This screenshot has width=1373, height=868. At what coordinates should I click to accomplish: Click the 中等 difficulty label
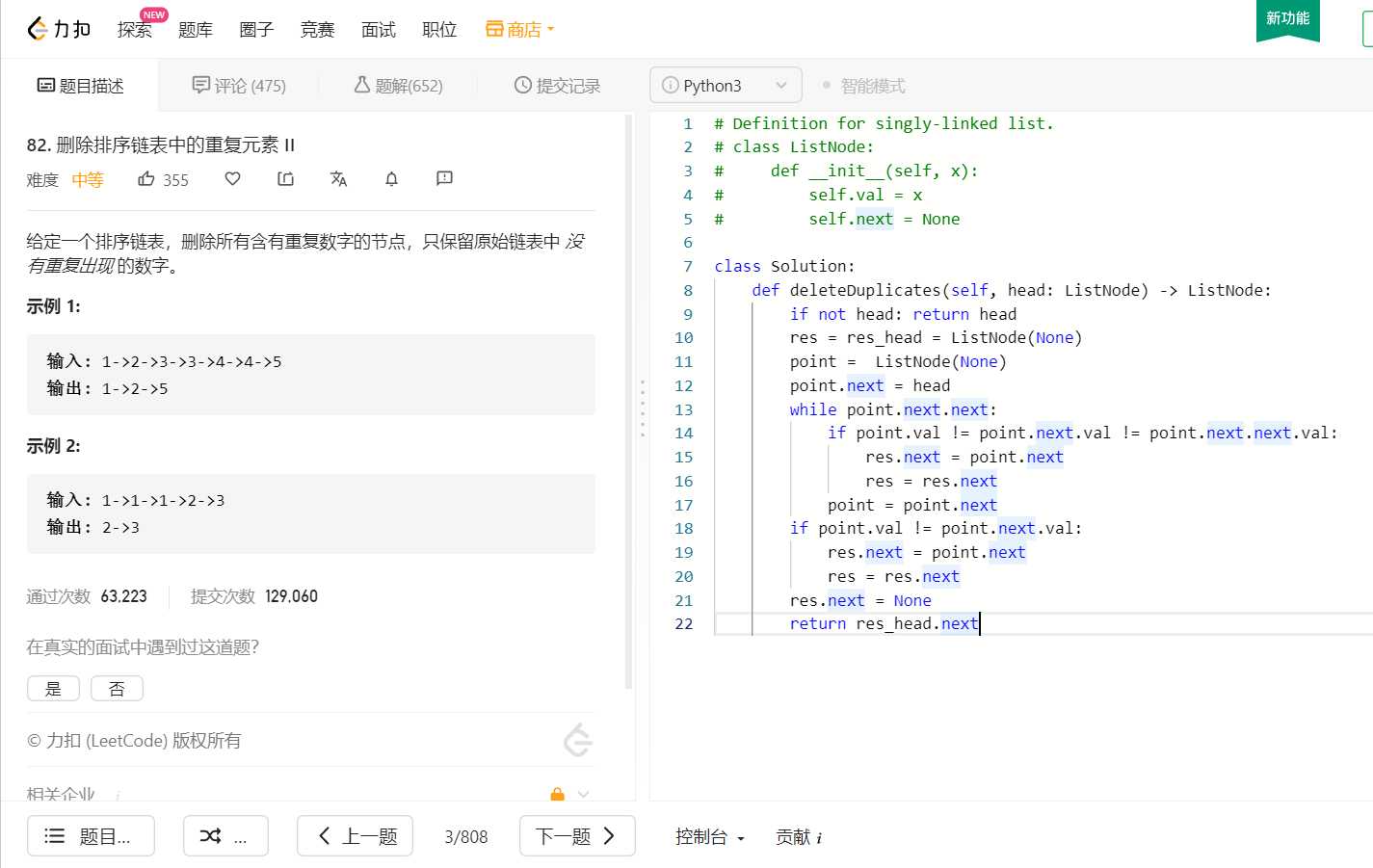point(88,179)
